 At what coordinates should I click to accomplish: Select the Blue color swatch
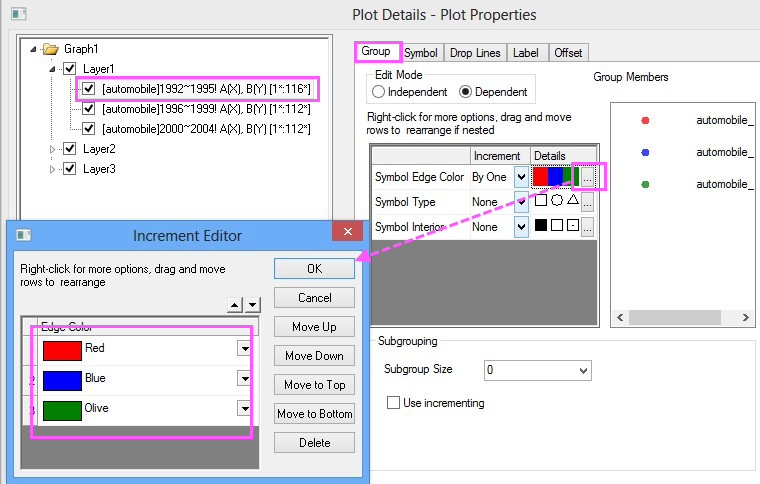62,379
